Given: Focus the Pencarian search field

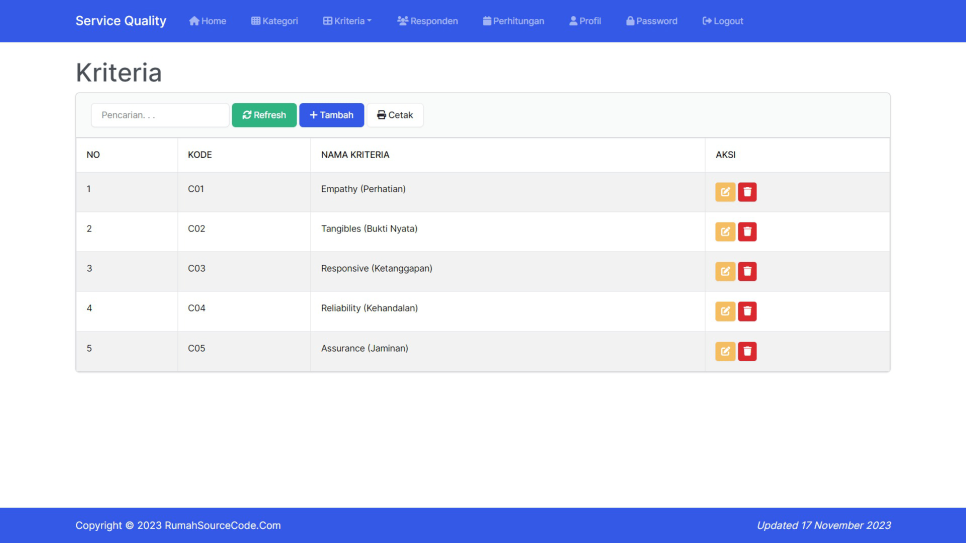Looking at the screenshot, I should tap(160, 115).
